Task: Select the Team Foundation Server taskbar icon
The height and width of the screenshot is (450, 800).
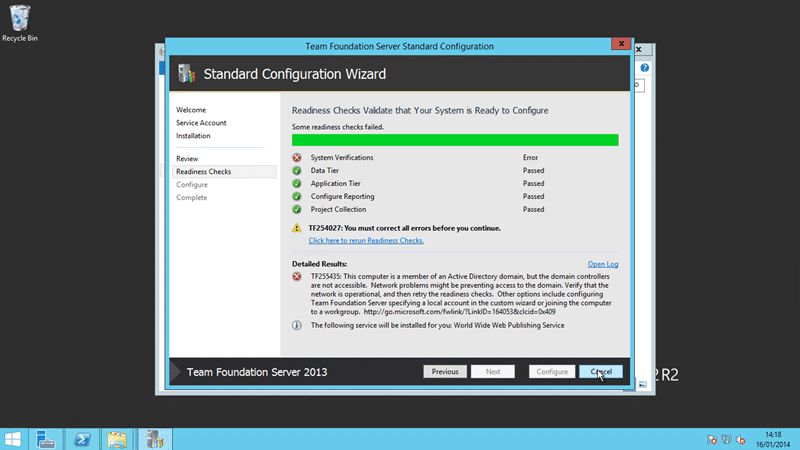Action: point(155,439)
